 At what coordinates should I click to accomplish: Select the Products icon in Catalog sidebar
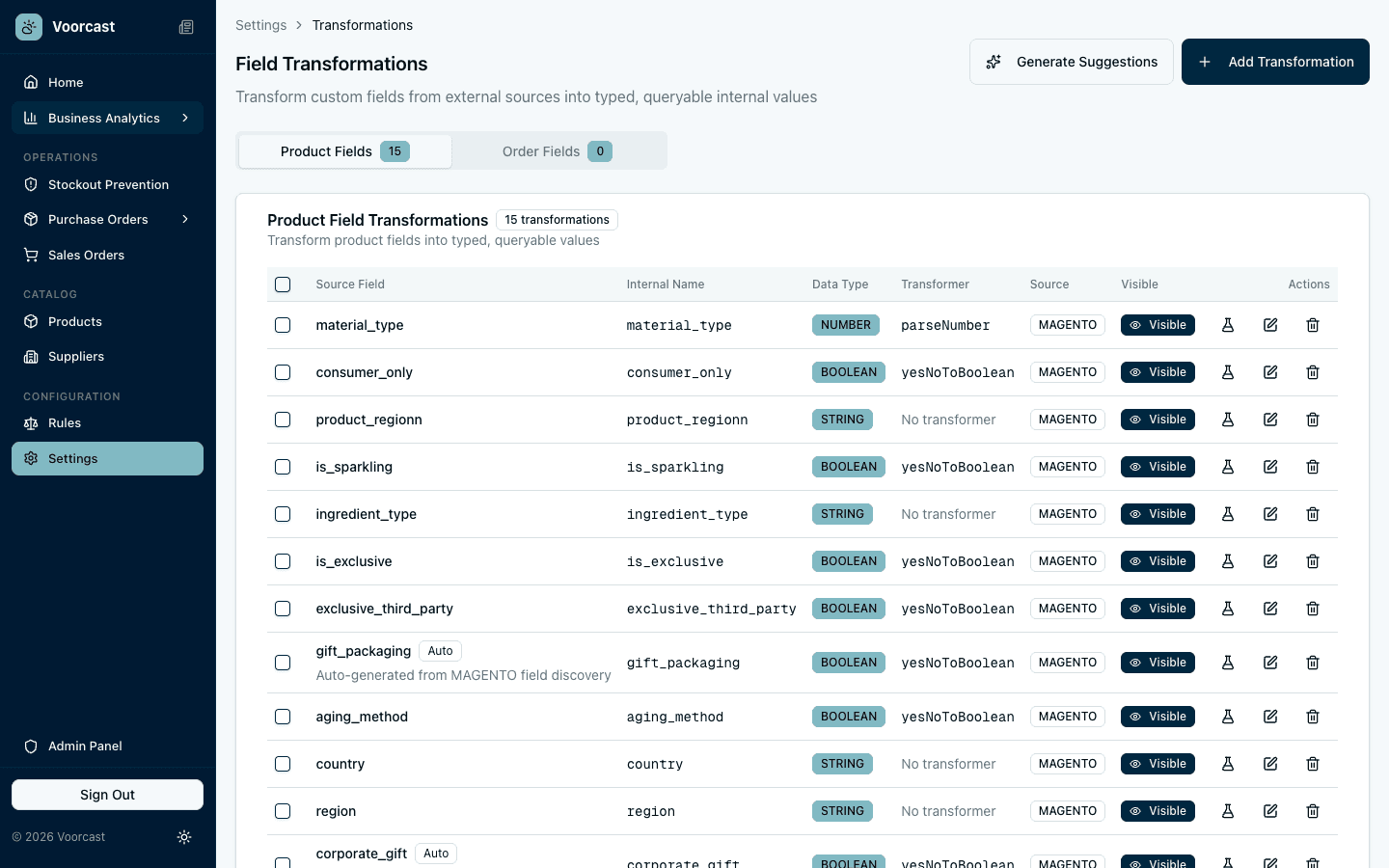tap(30, 321)
